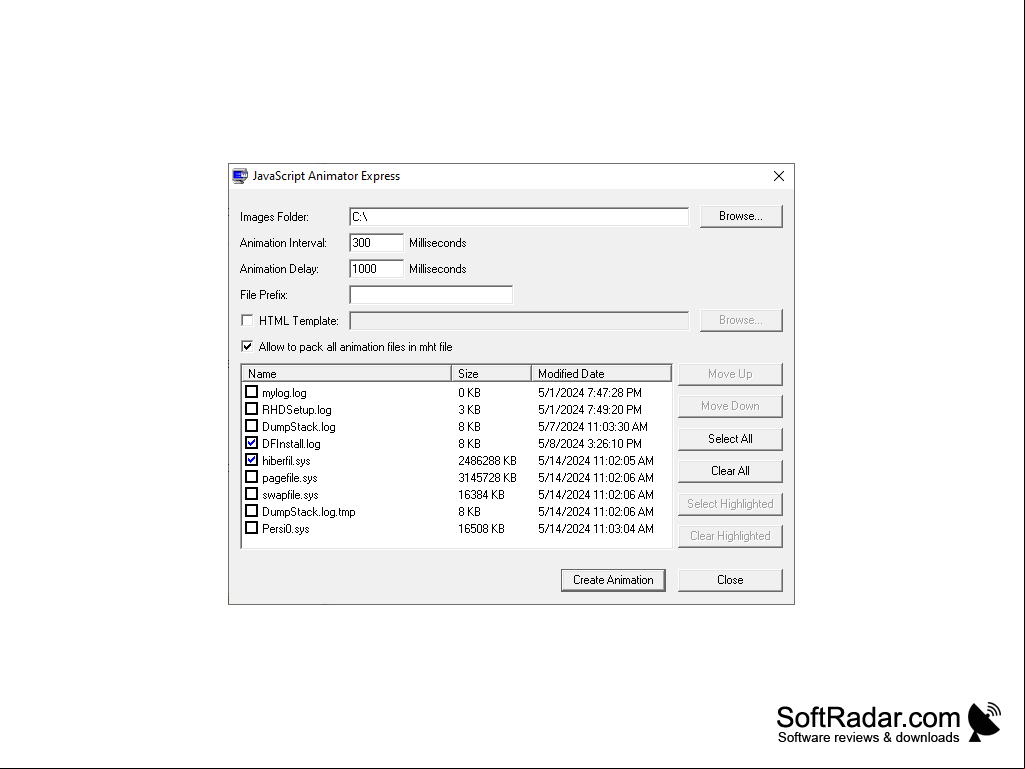
Task: Check the DumpStack.log.tmp file checkbox
Action: click(252, 511)
